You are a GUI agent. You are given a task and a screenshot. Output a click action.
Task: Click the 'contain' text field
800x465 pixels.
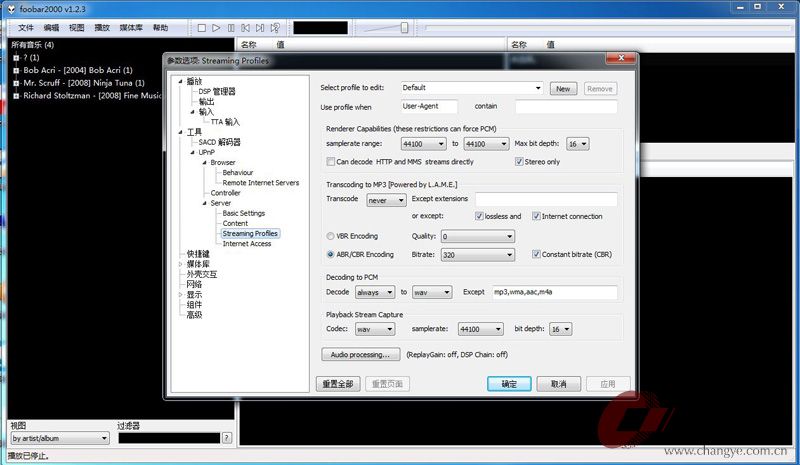pyautogui.click(x=566, y=106)
